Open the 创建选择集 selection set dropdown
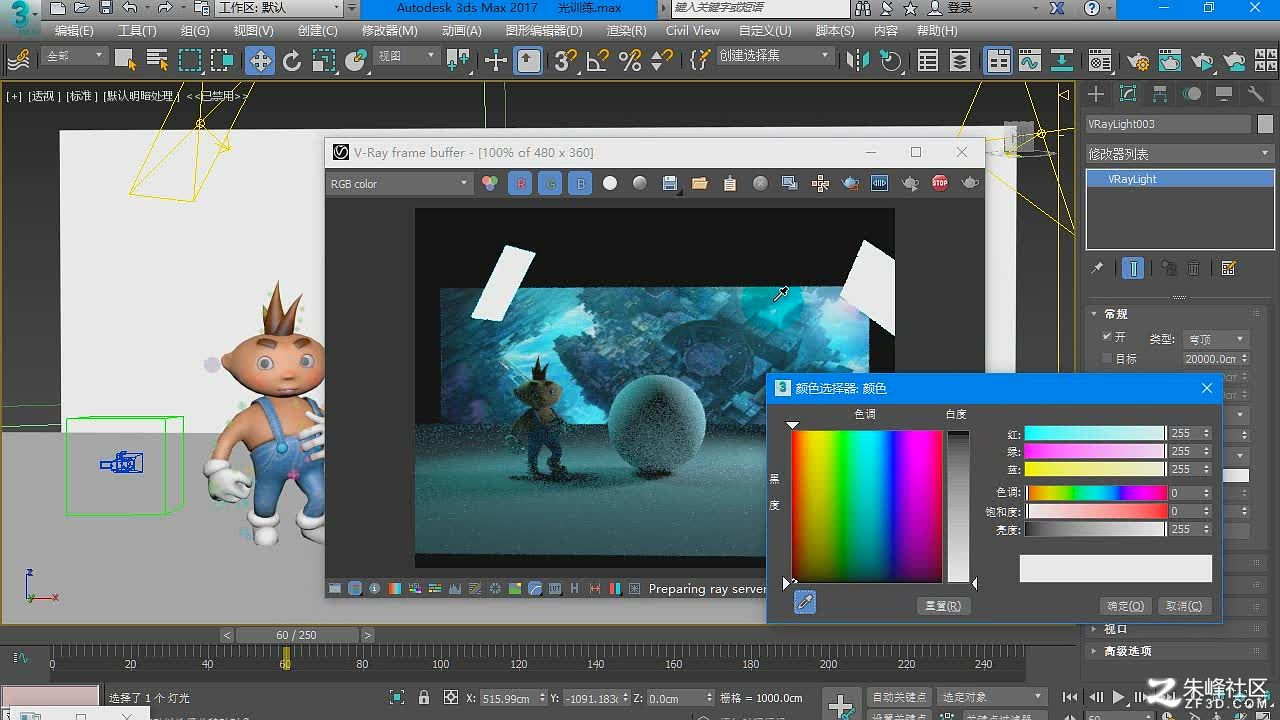The image size is (1280, 720). [774, 56]
